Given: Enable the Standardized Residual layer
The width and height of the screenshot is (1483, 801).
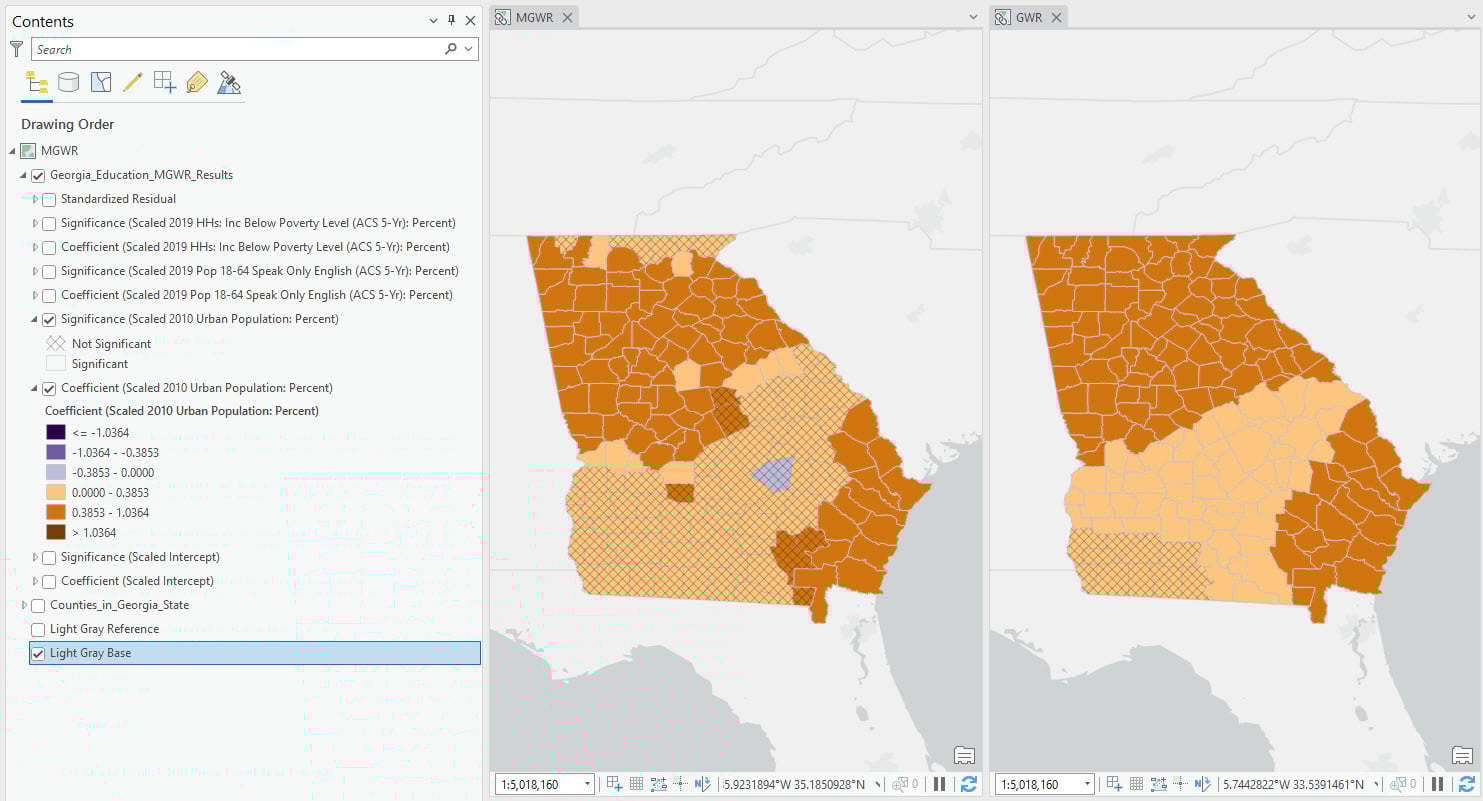Looking at the screenshot, I should (x=48, y=199).
